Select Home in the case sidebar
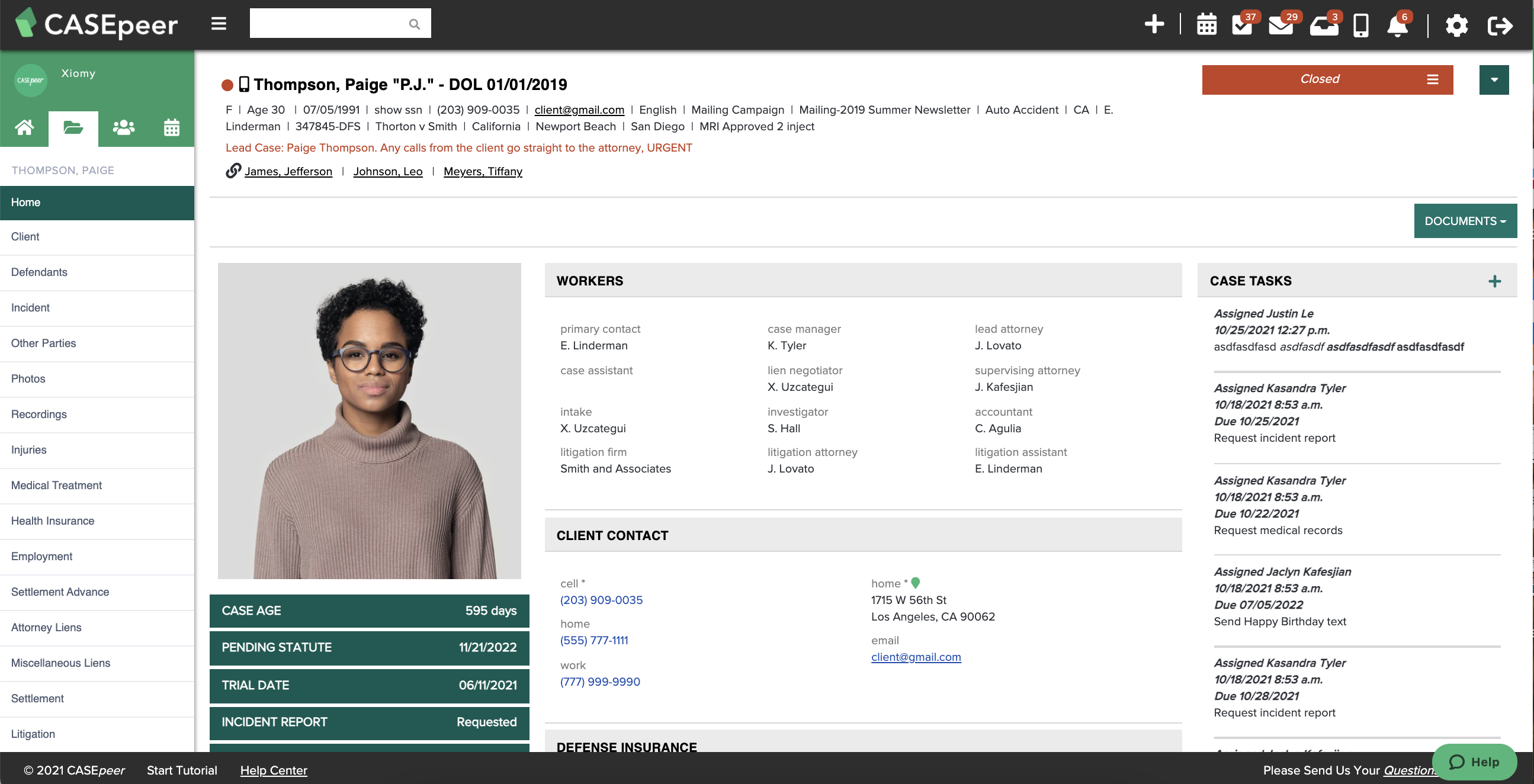The height and width of the screenshot is (784, 1534). (97, 203)
